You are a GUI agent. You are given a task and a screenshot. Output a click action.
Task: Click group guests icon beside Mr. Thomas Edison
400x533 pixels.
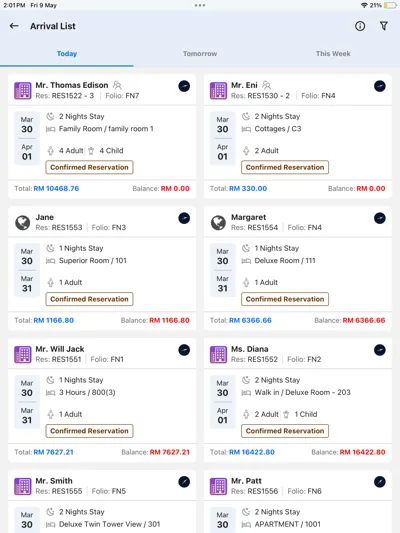pyautogui.click(x=117, y=85)
